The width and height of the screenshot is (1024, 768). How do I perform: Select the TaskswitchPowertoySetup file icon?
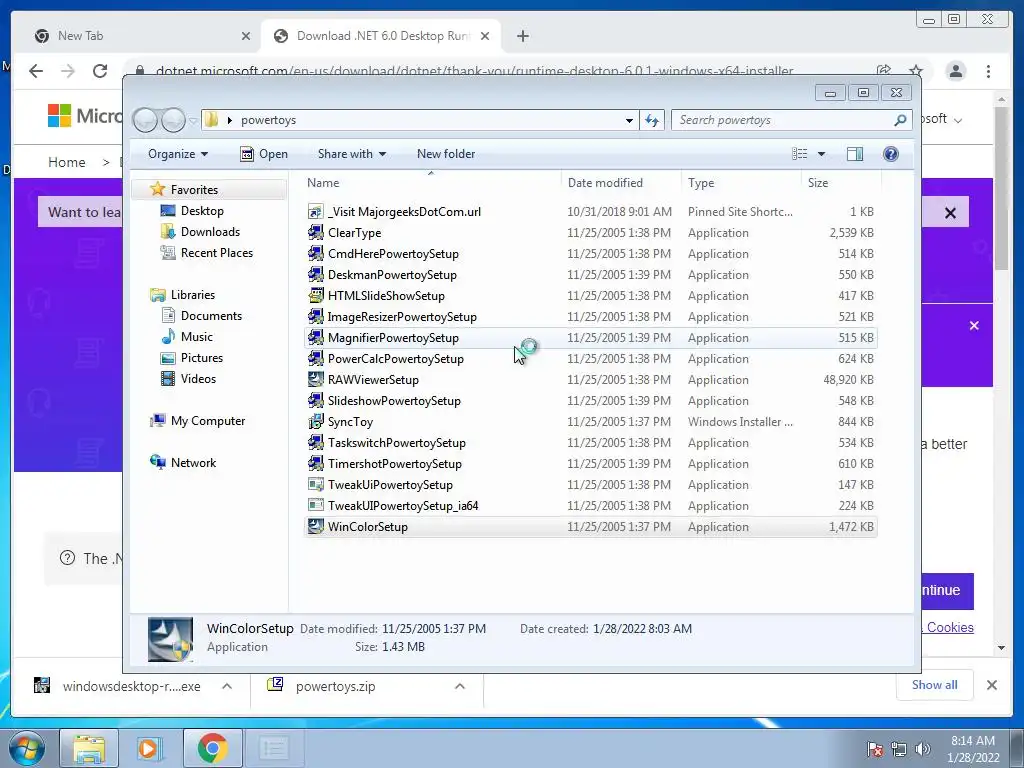(315, 443)
